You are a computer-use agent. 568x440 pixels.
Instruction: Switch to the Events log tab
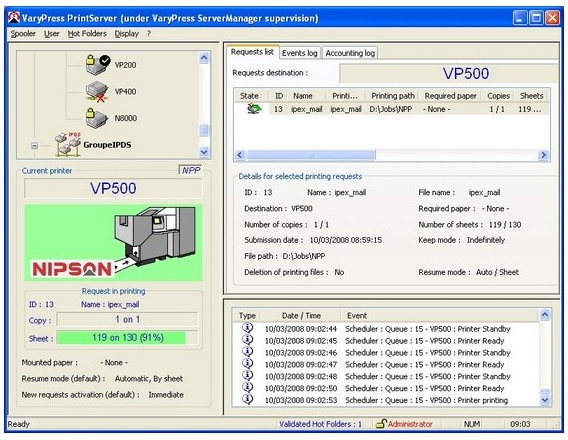300,53
